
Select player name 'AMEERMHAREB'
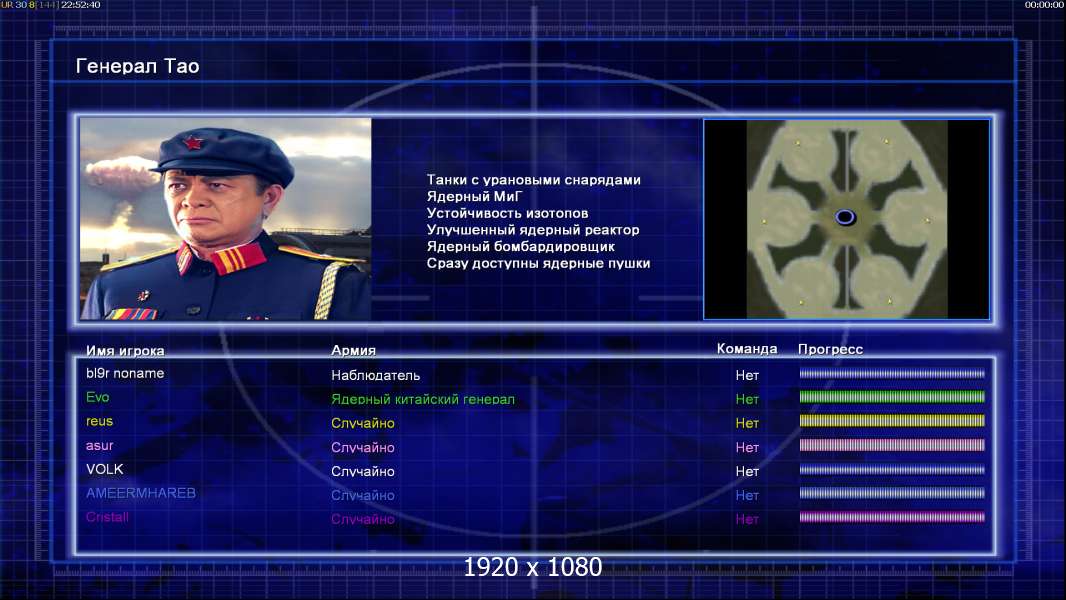[x=141, y=493]
